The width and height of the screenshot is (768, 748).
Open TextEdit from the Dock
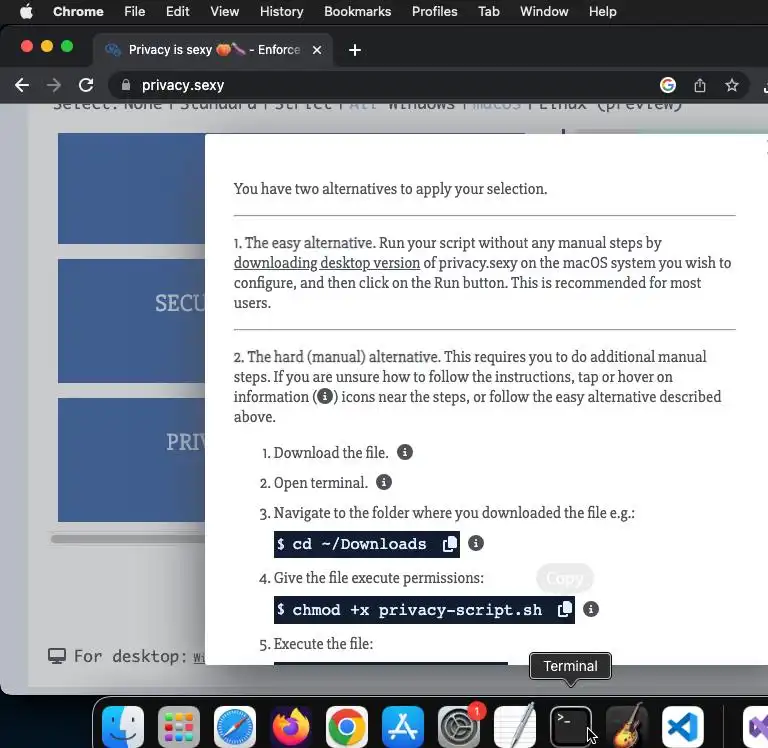(515, 726)
